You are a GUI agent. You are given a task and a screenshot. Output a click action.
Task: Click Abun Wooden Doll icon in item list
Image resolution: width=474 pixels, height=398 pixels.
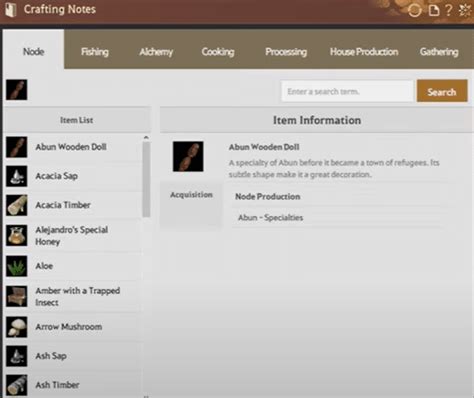[x=16, y=147]
